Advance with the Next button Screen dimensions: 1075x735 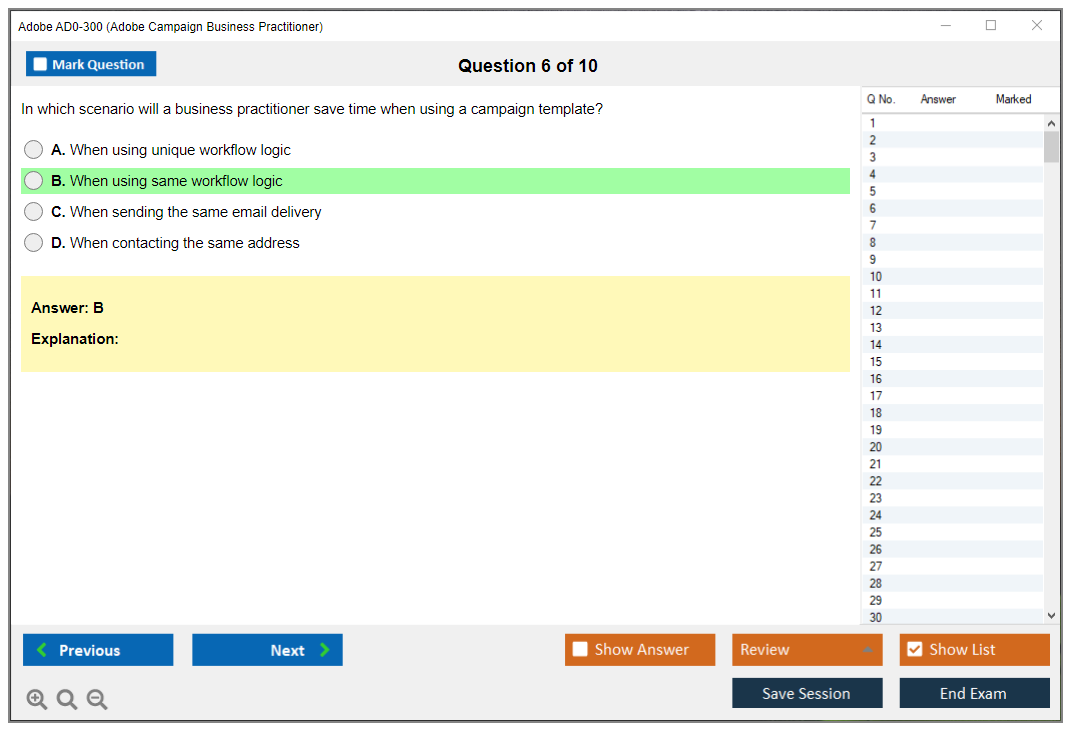click(267, 650)
